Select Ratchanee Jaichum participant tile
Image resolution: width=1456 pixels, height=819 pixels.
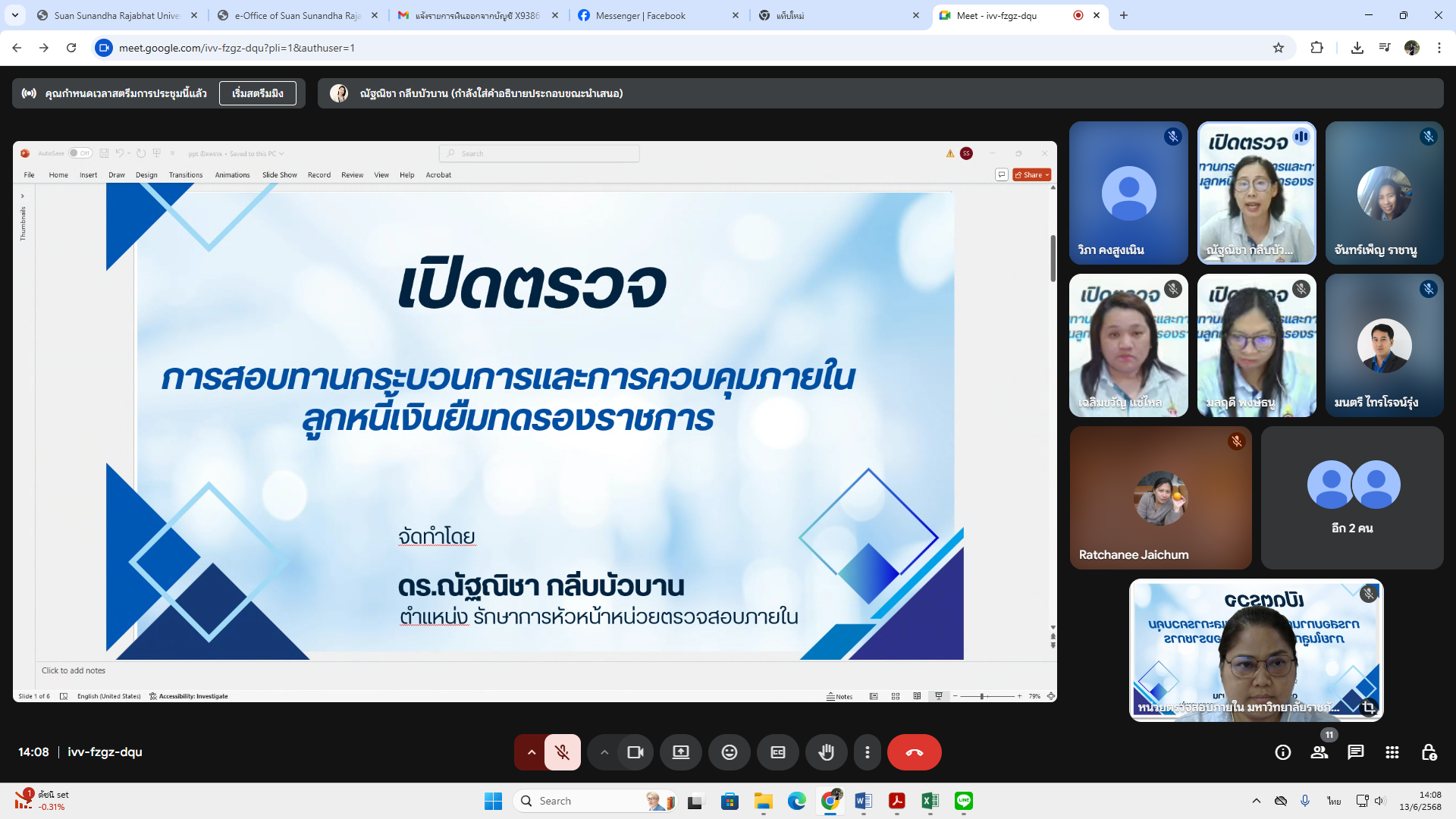click(x=1159, y=497)
